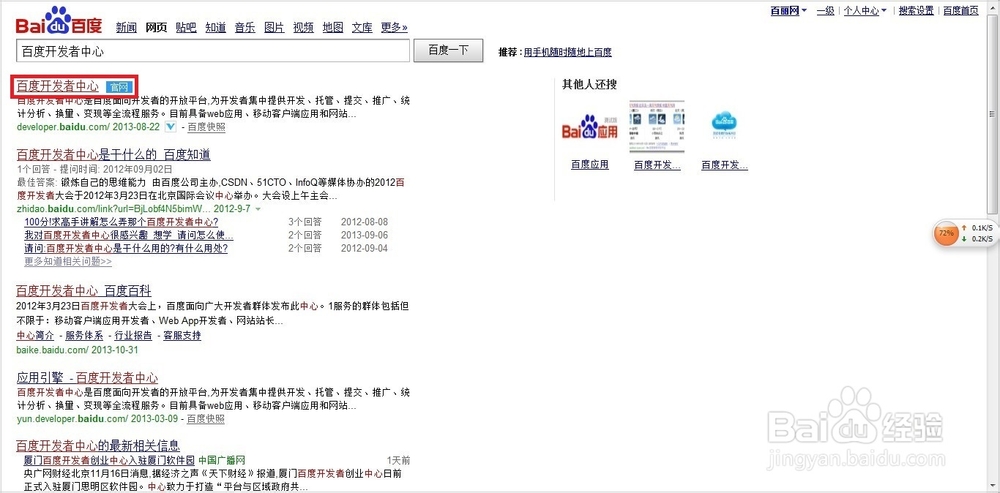Viewport: 1000px width, 493px height.
Task: Open the 新闻 news tab
Action: [126, 27]
